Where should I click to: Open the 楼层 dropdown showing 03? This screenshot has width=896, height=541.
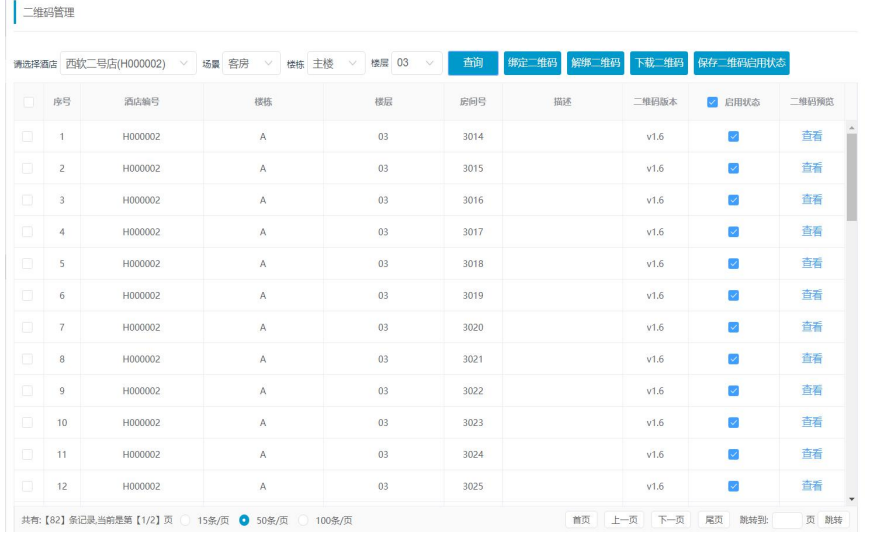coord(417,63)
